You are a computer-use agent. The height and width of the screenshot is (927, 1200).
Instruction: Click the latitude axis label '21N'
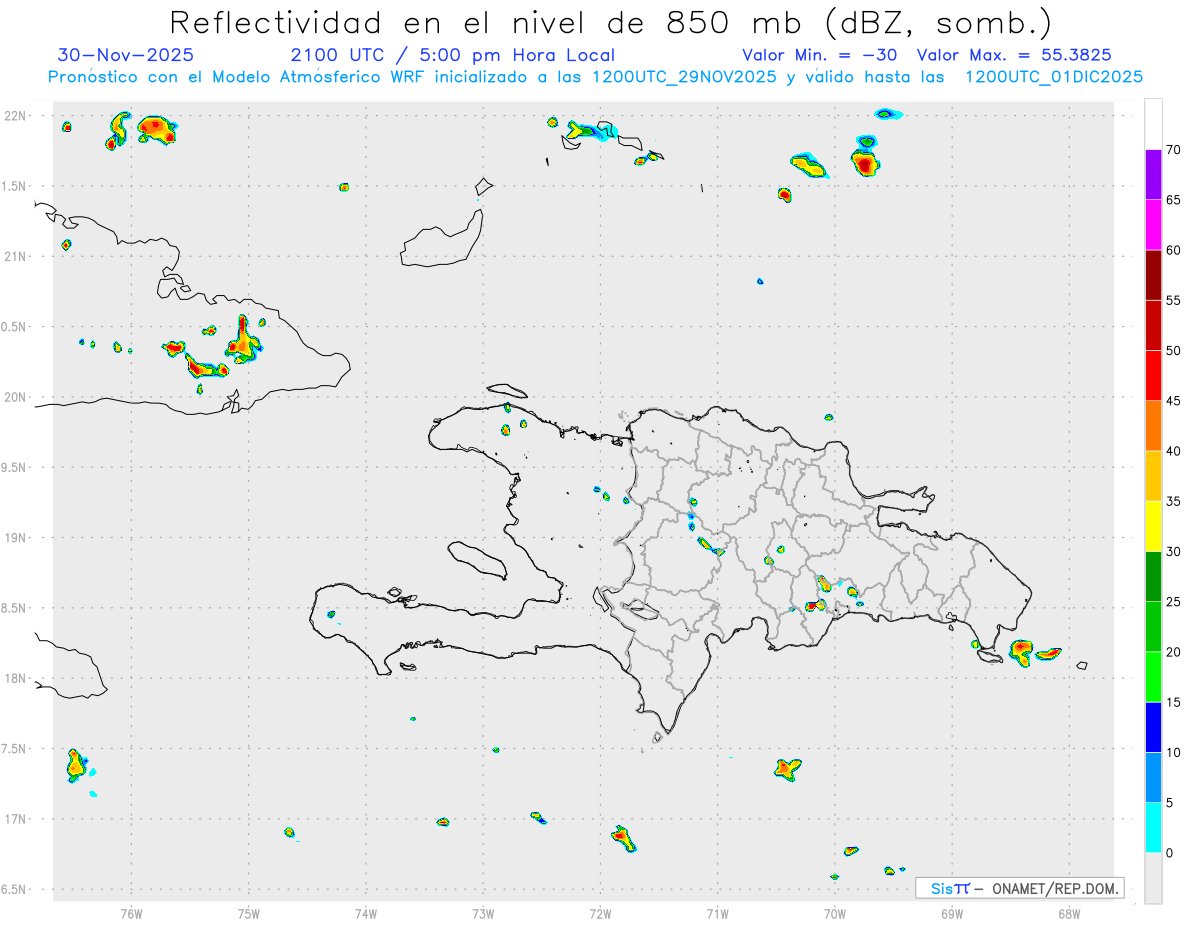[x=16, y=256]
